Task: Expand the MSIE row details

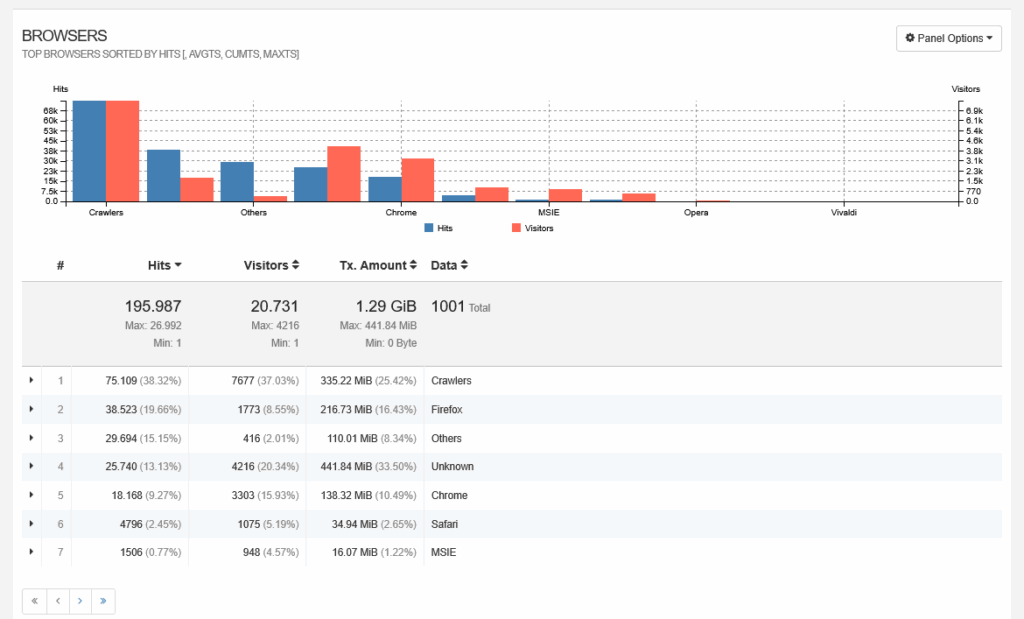Action: [x=30, y=551]
